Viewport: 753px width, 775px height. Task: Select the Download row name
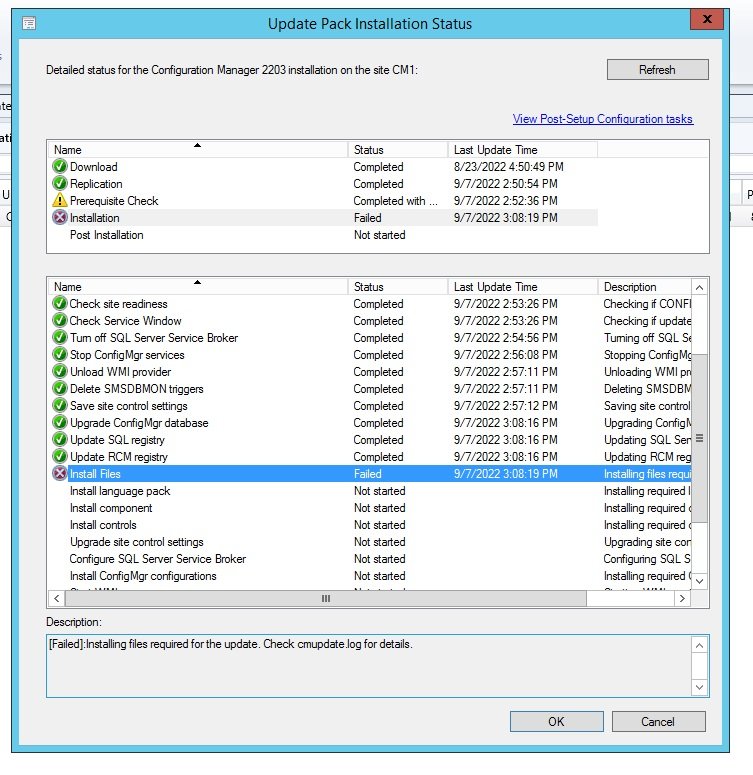click(93, 167)
